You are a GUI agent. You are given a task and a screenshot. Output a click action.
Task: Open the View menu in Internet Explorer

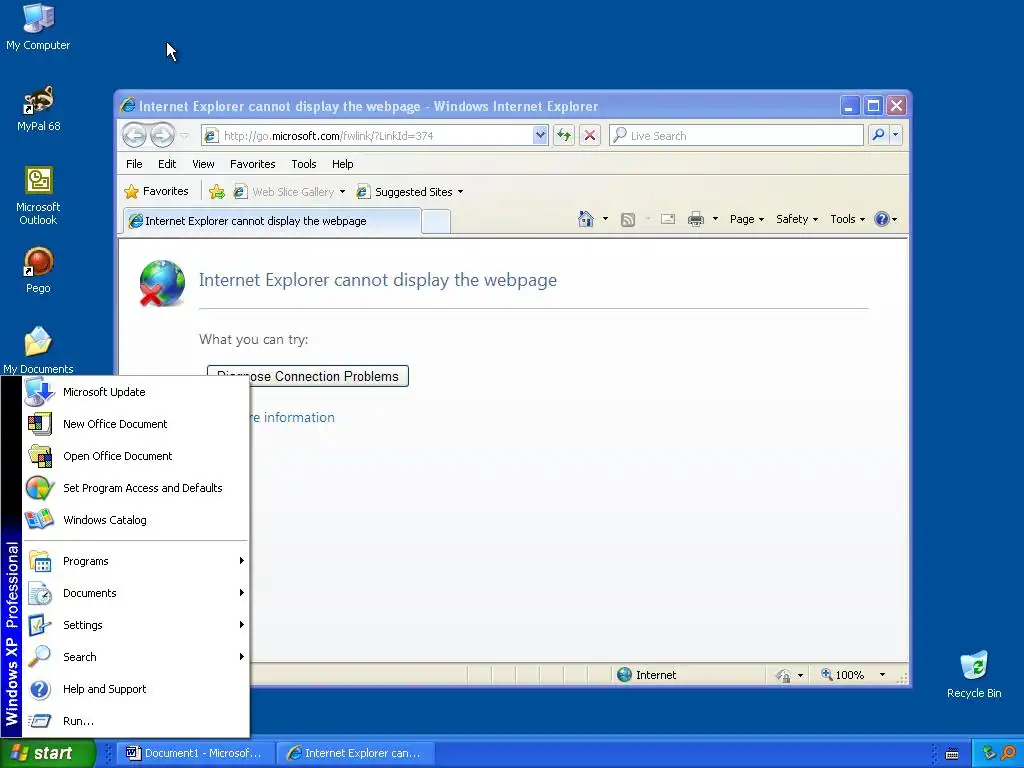(x=203, y=164)
